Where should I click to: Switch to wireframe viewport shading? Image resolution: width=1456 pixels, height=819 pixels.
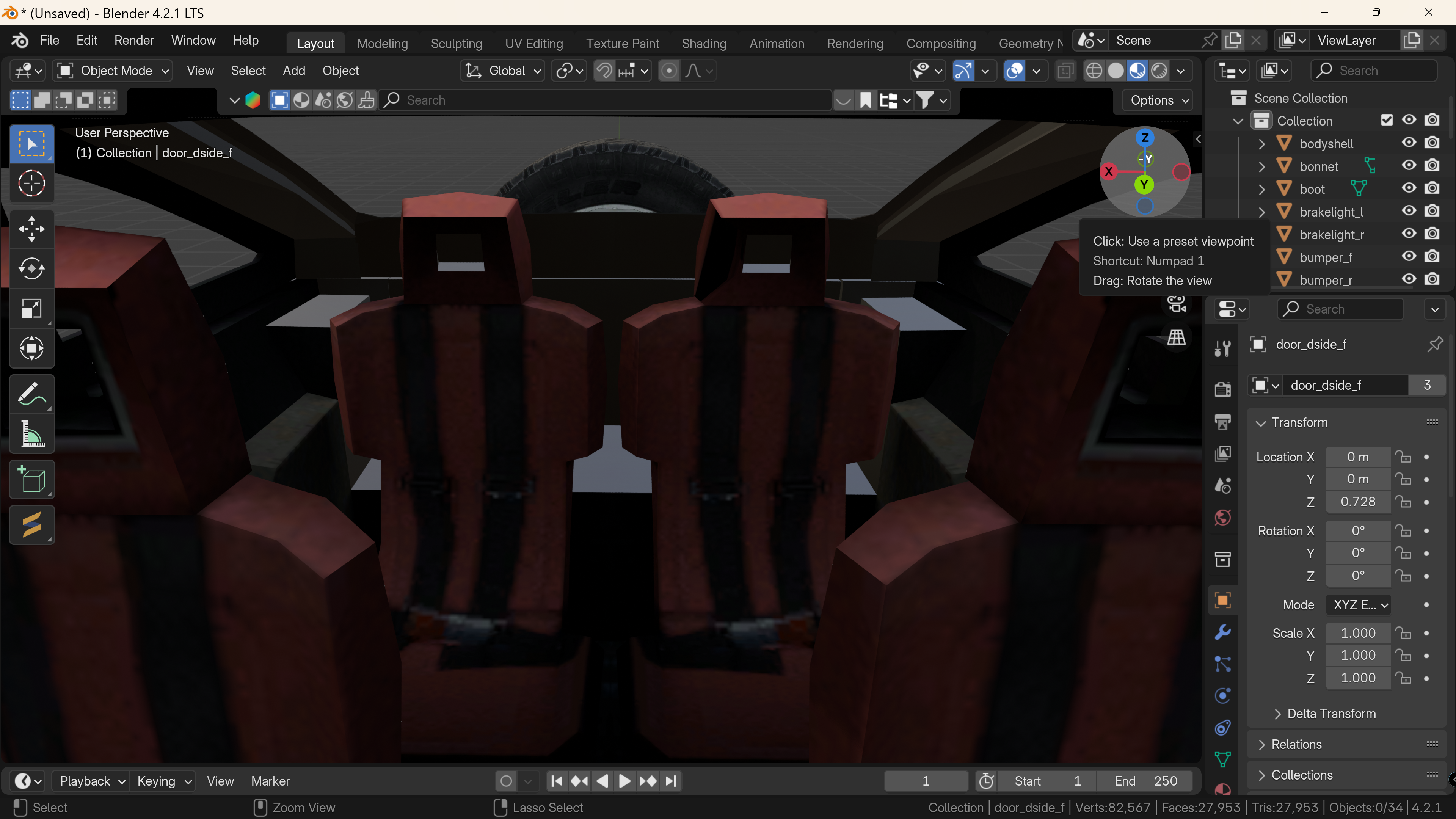pyautogui.click(x=1094, y=71)
